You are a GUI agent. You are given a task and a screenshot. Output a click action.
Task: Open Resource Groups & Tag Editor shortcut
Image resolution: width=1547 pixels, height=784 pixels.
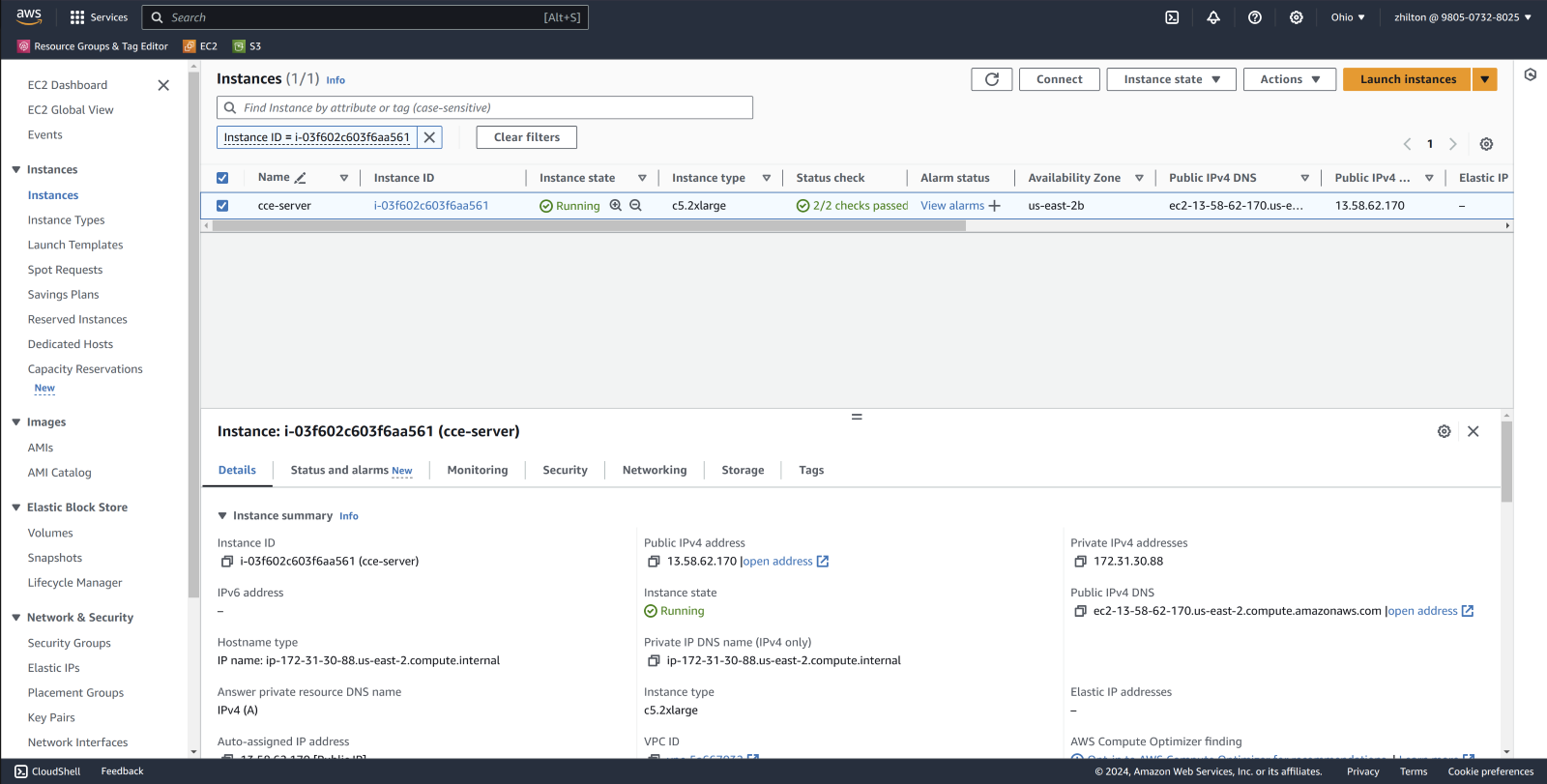93,46
